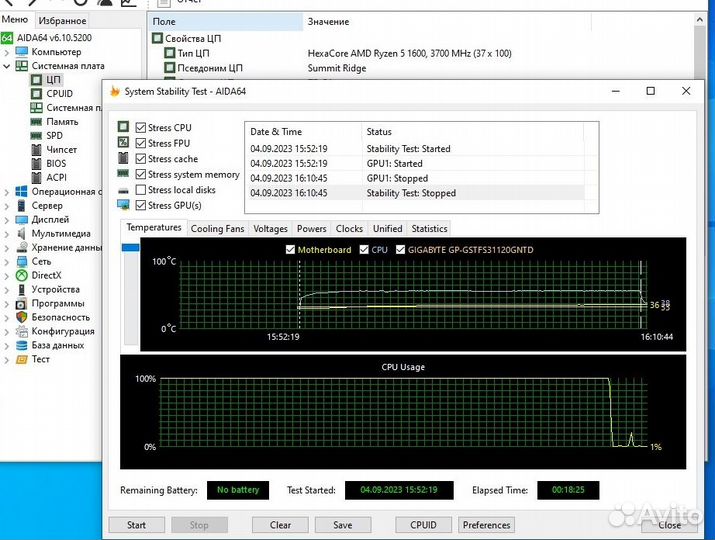Uncheck Stress CPU
This screenshot has height=540, width=715.
tap(141, 128)
